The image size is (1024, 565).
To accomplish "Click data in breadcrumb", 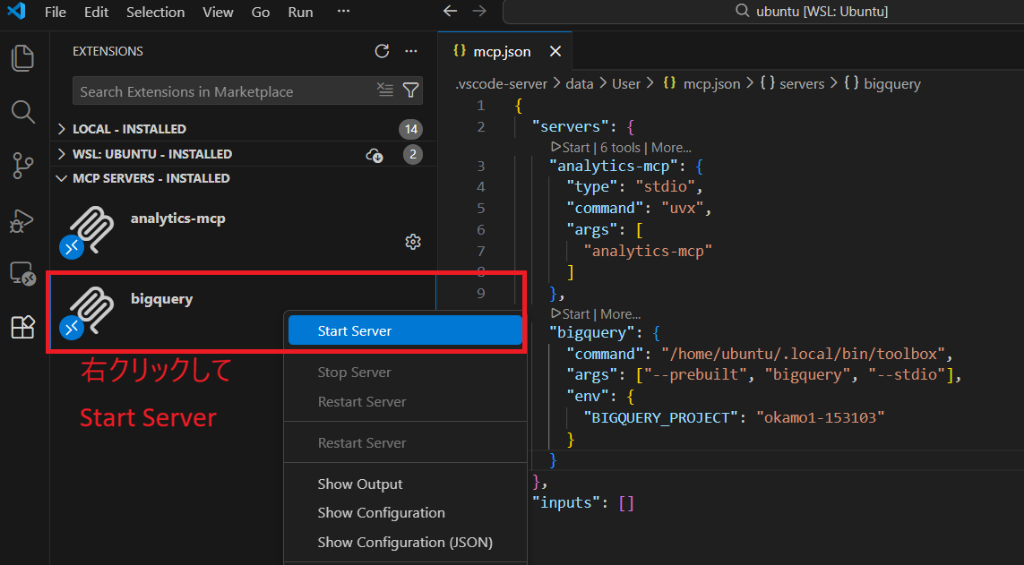I will [579, 84].
